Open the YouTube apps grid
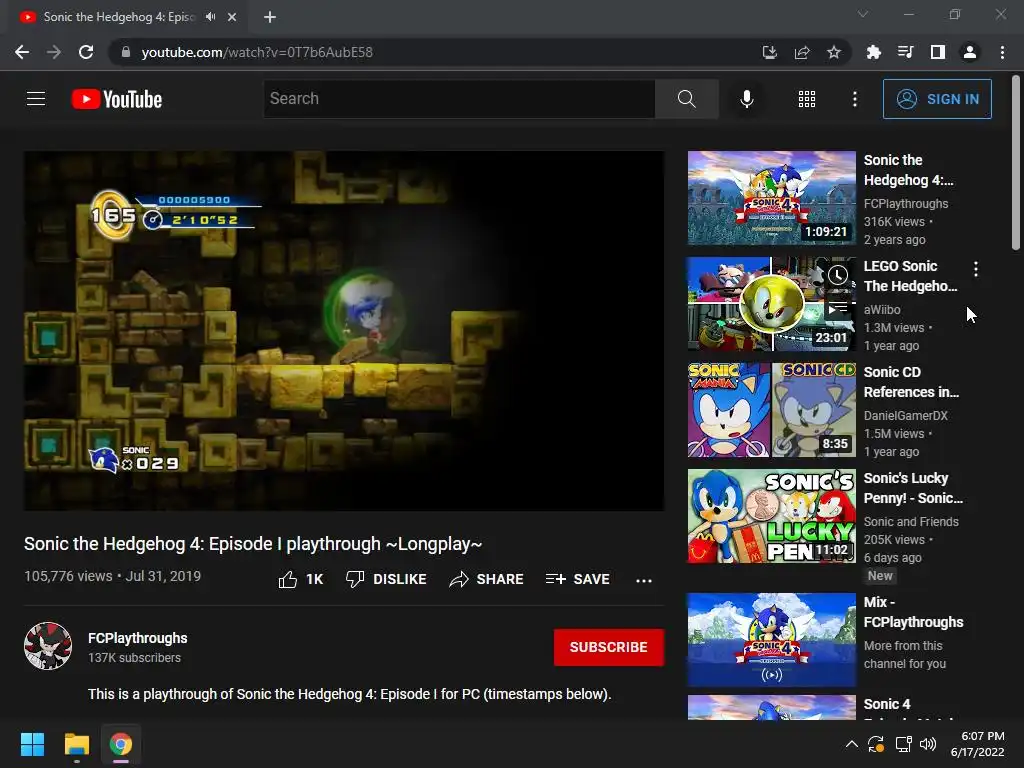The width and height of the screenshot is (1024, 768). (807, 99)
